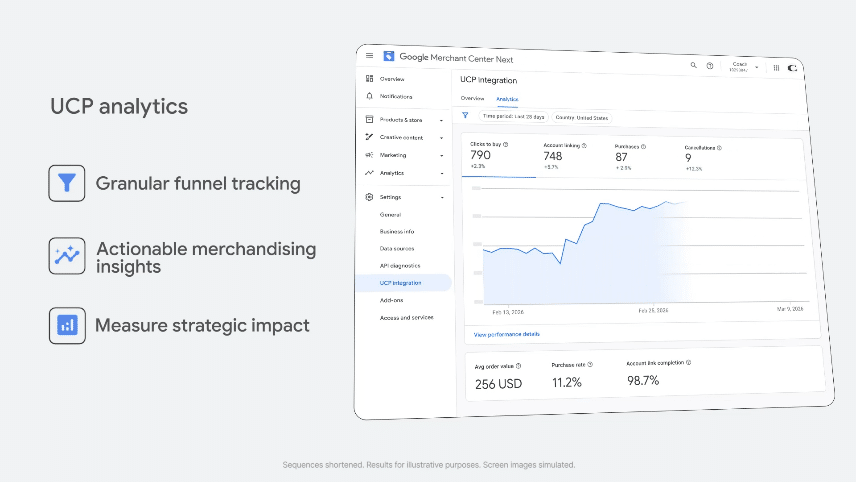Open the Google apps grid icon
Image resolution: width=856 pixels, height=482 pixels.
(x=776, y=68)
